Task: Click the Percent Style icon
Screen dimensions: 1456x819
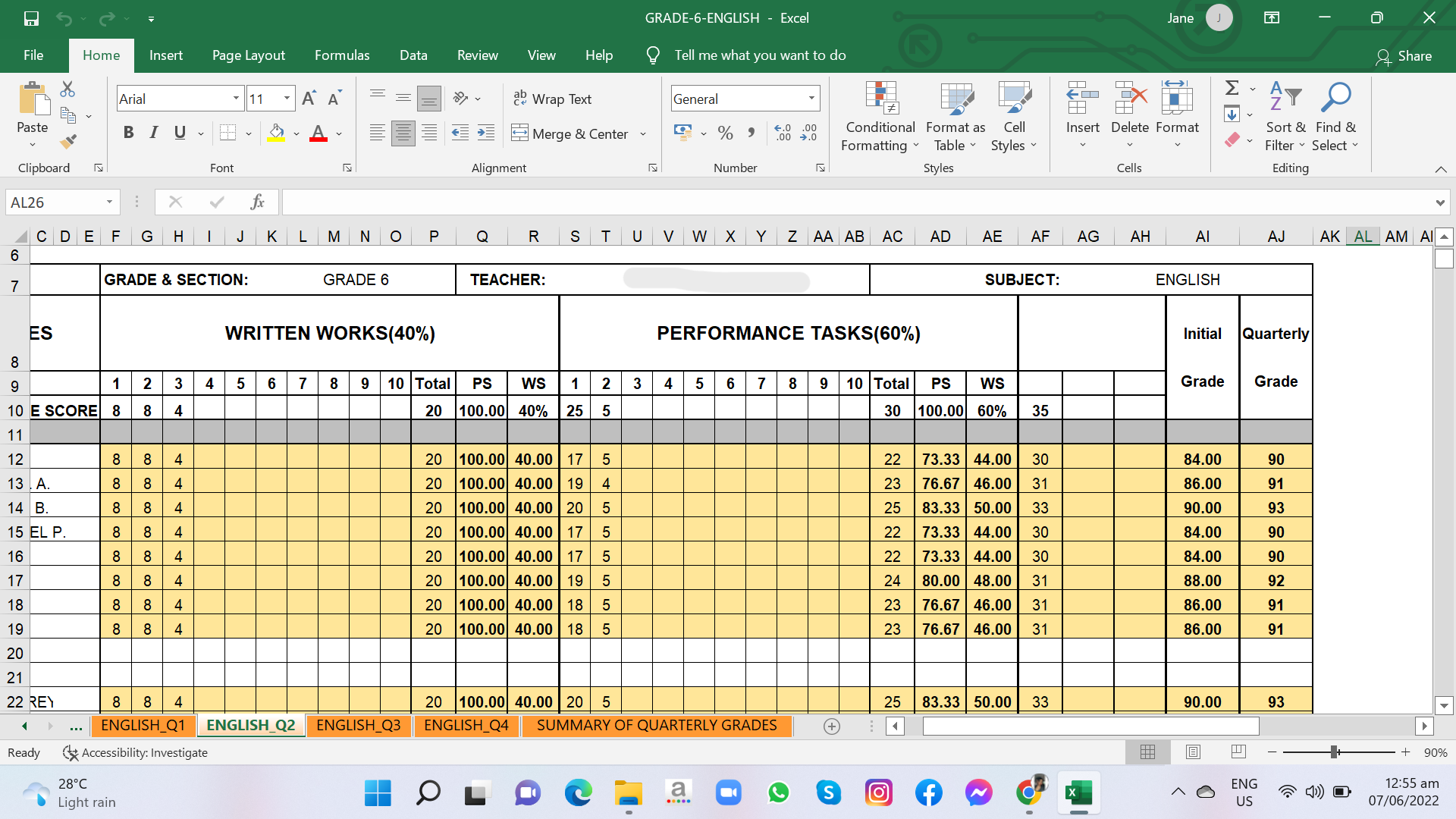Action: pyautogui.click(x=725, y=133)
